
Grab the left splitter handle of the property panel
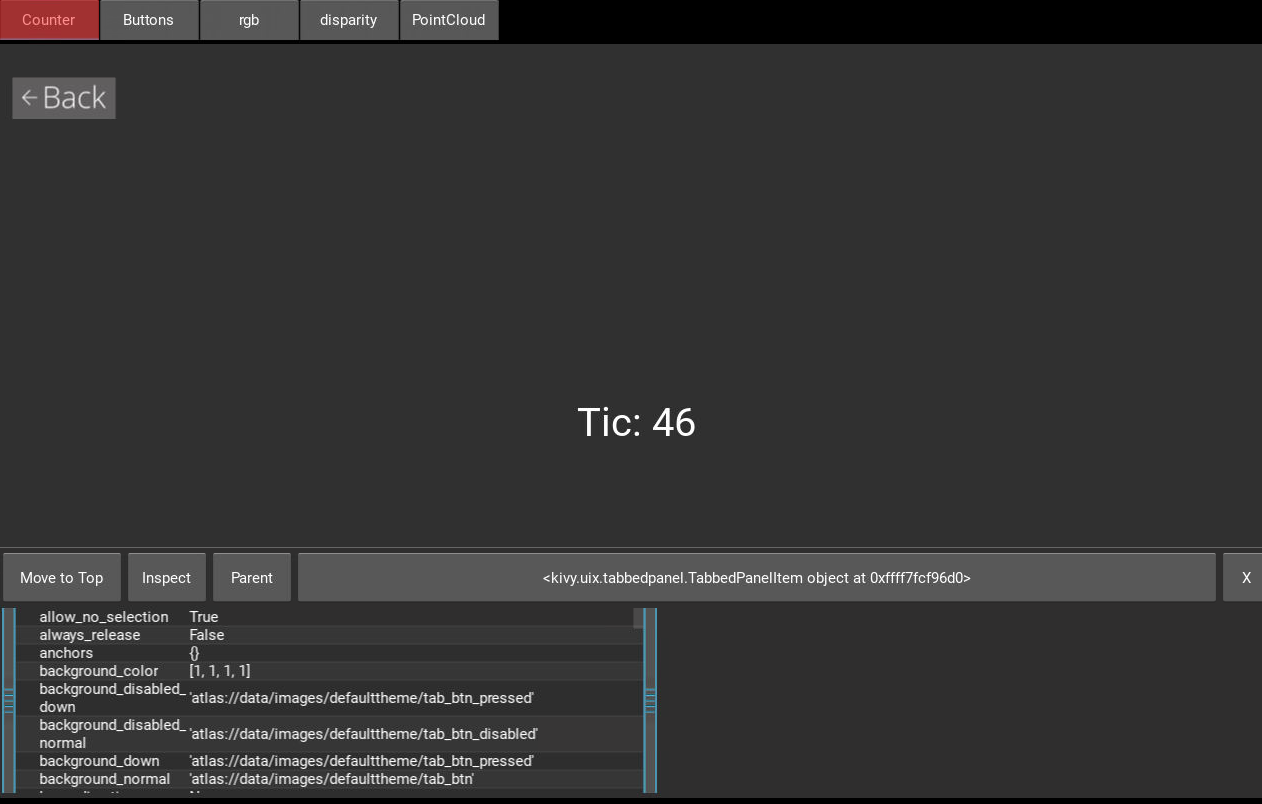(9, 700)
